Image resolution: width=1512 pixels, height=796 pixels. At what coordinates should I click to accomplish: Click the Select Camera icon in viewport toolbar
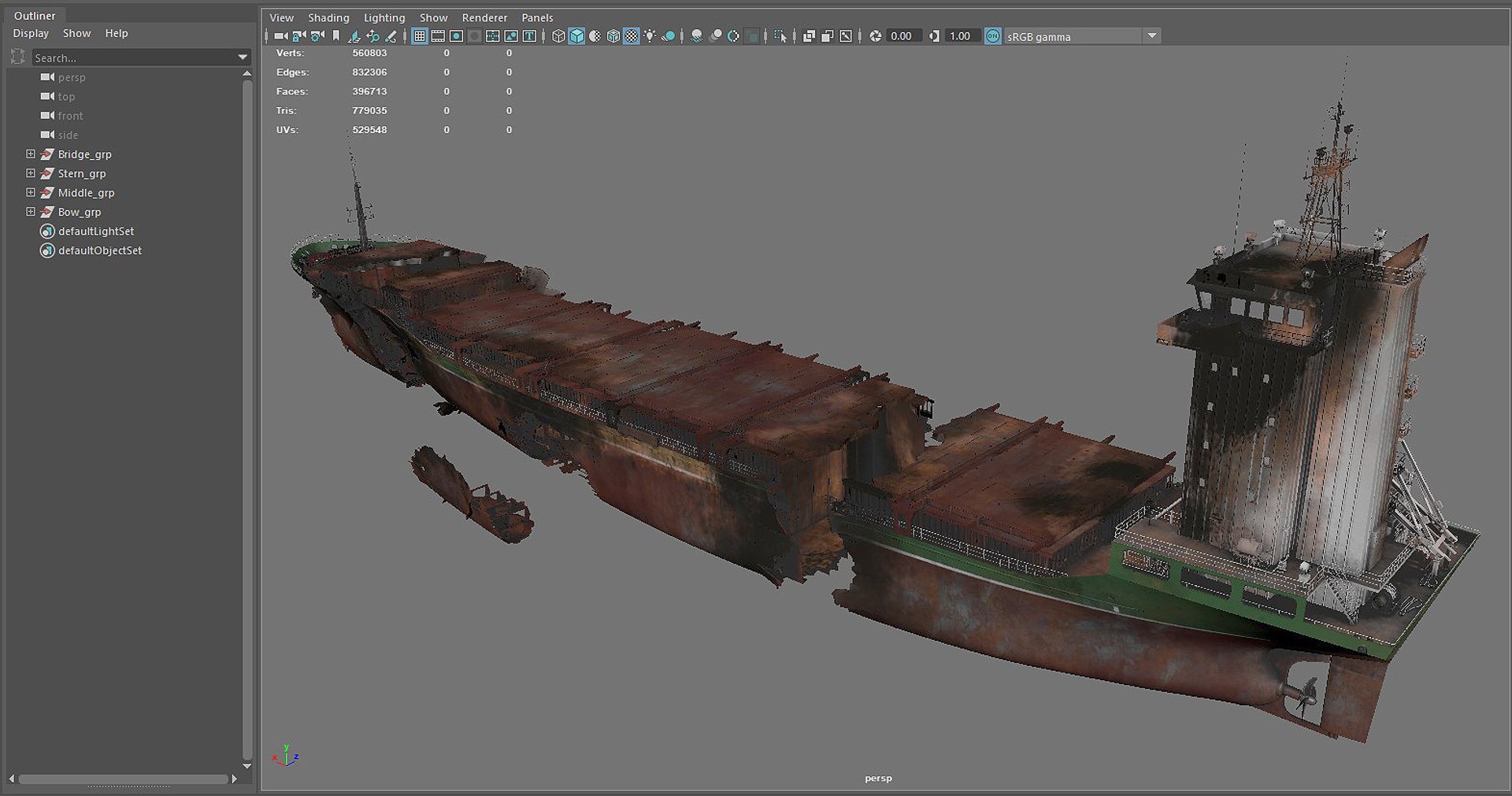coord(281,36)
